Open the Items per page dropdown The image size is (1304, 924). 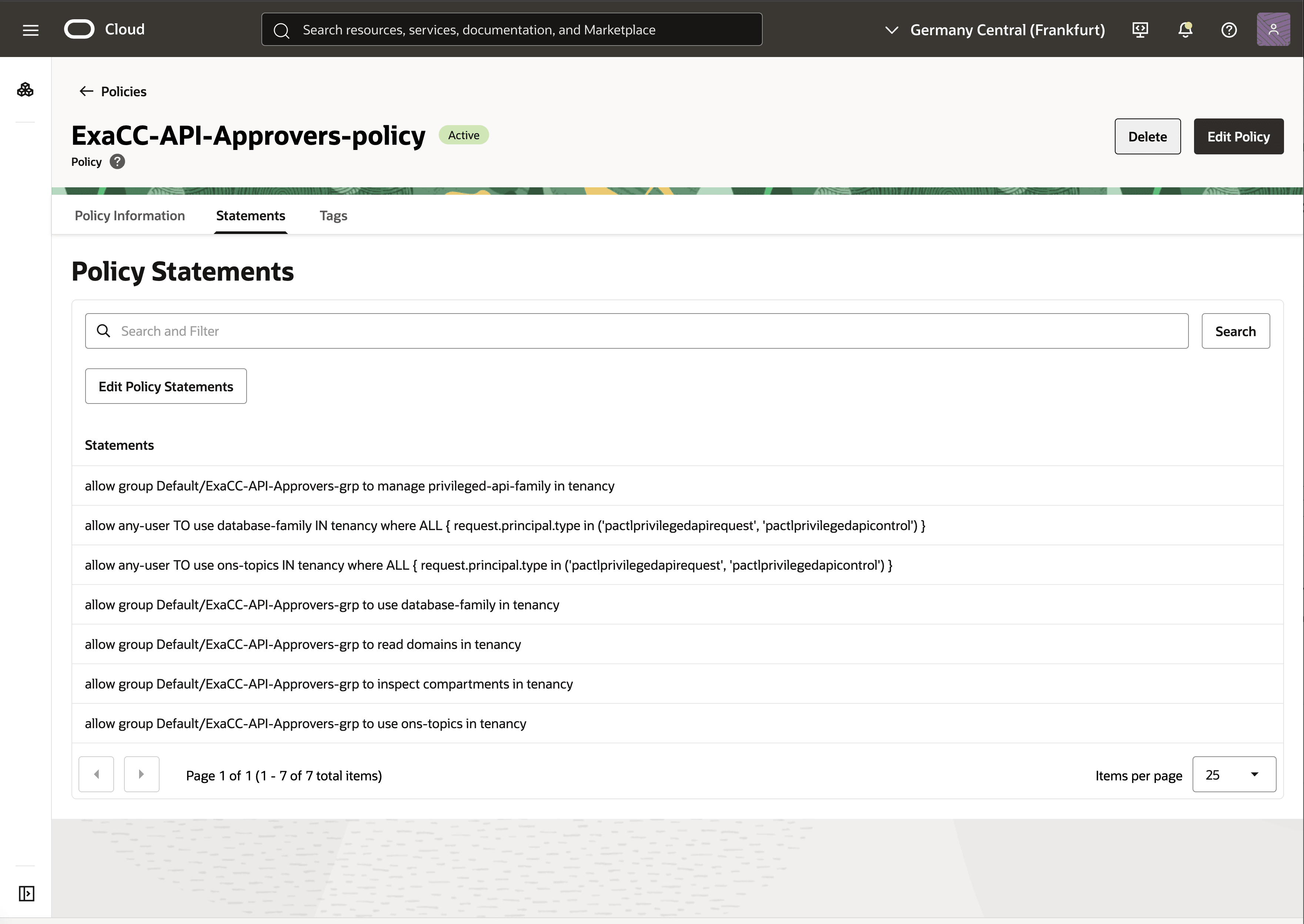tap(1235, 774)
